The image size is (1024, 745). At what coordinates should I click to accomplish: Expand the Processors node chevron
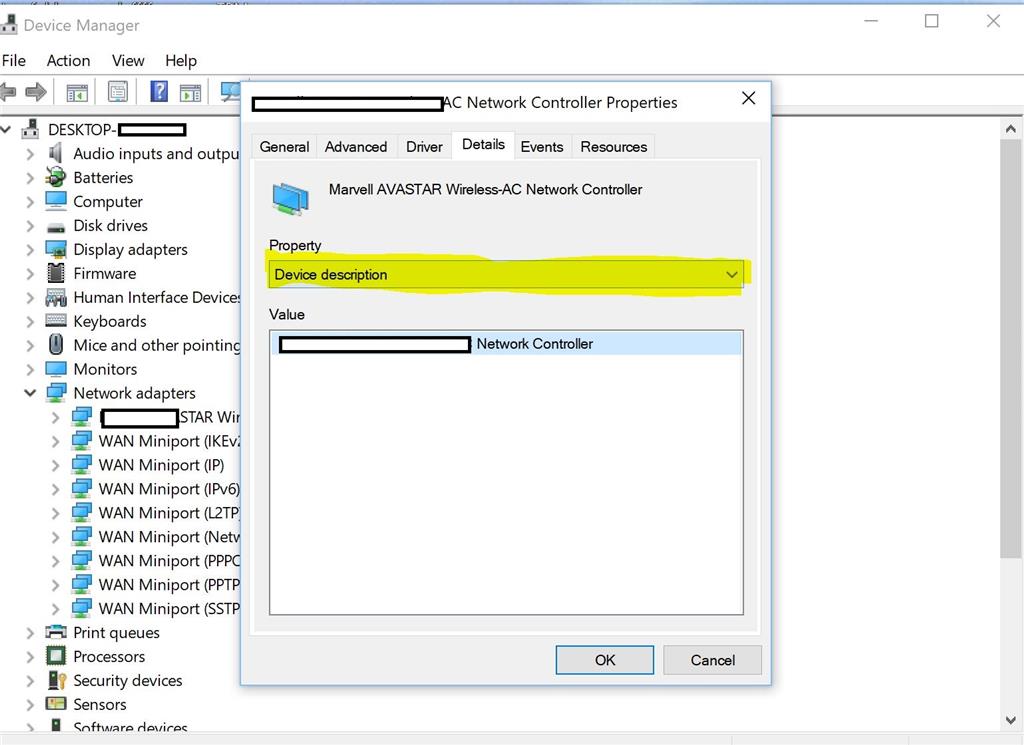point(30,656)
